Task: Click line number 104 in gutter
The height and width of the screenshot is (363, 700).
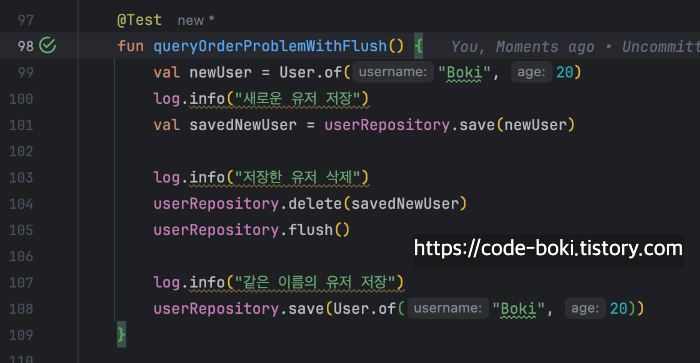Action: pos(21,204)
